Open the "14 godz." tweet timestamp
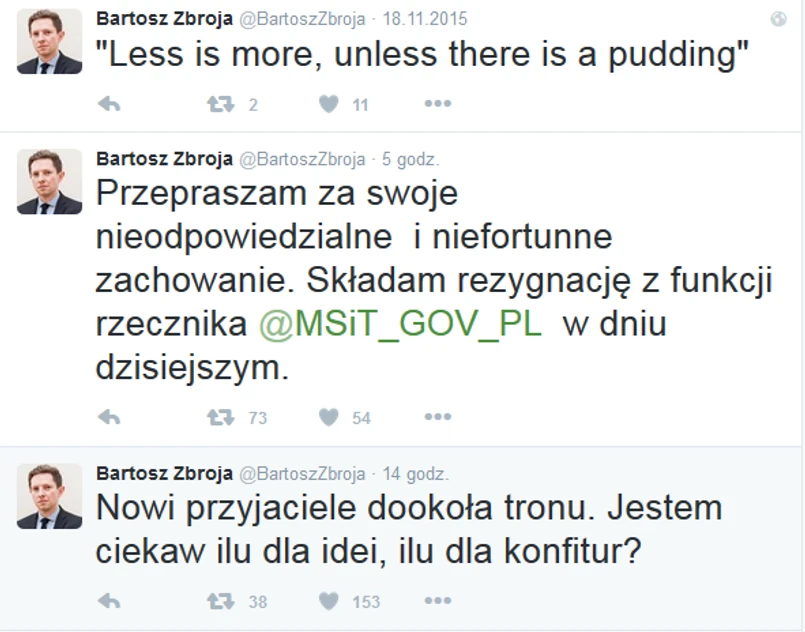805x632 pixels. 415,473
